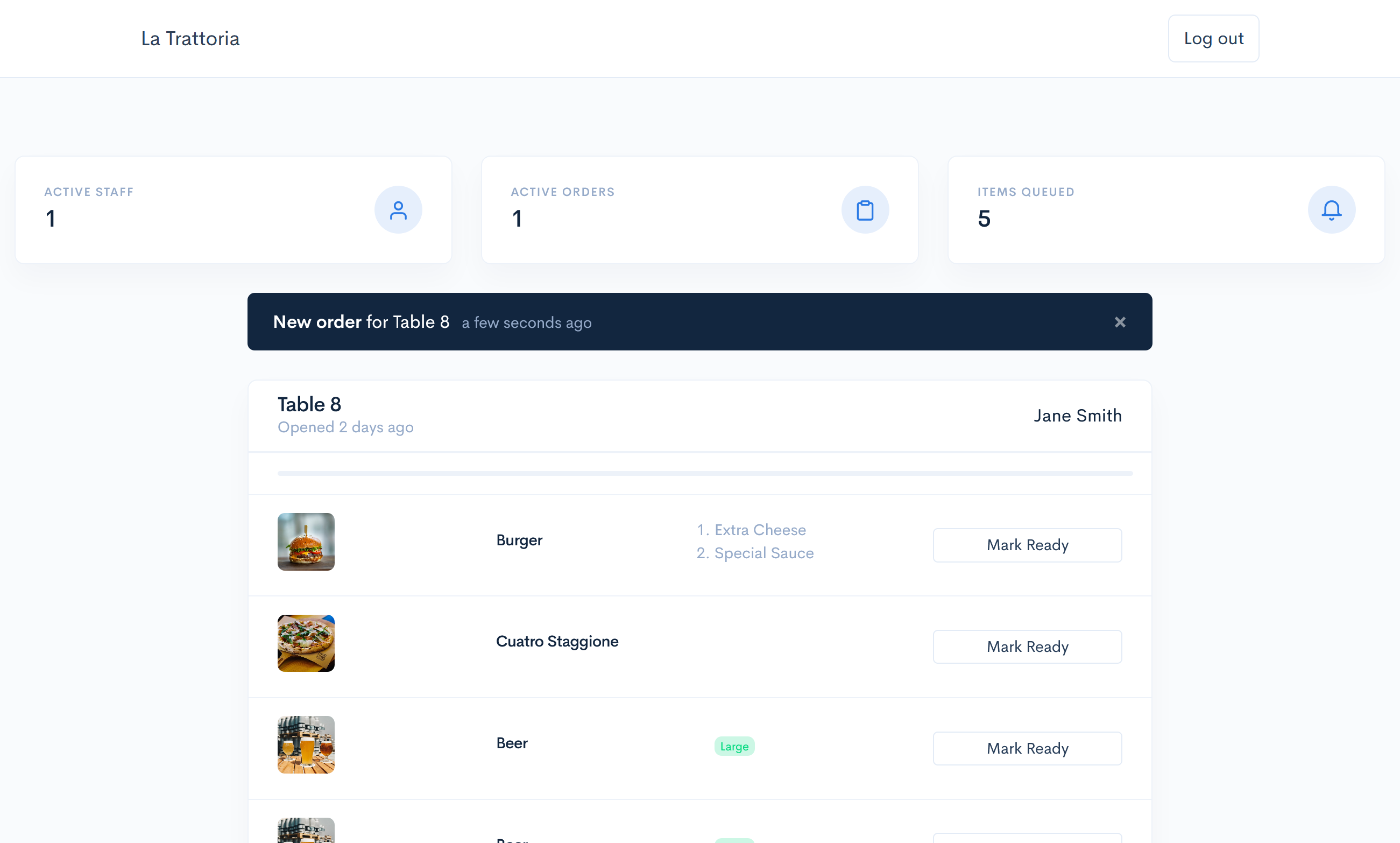Click the Cuatro Staggione pizza thumbnail
Screen dimensions: 1400x843
point(306,642)
